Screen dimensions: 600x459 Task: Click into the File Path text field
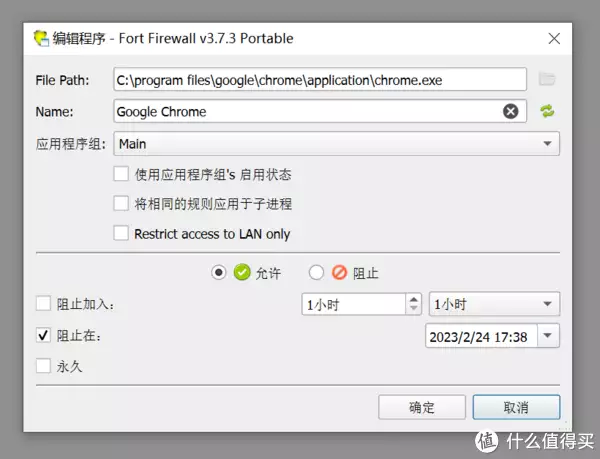[x=320, y=80]
